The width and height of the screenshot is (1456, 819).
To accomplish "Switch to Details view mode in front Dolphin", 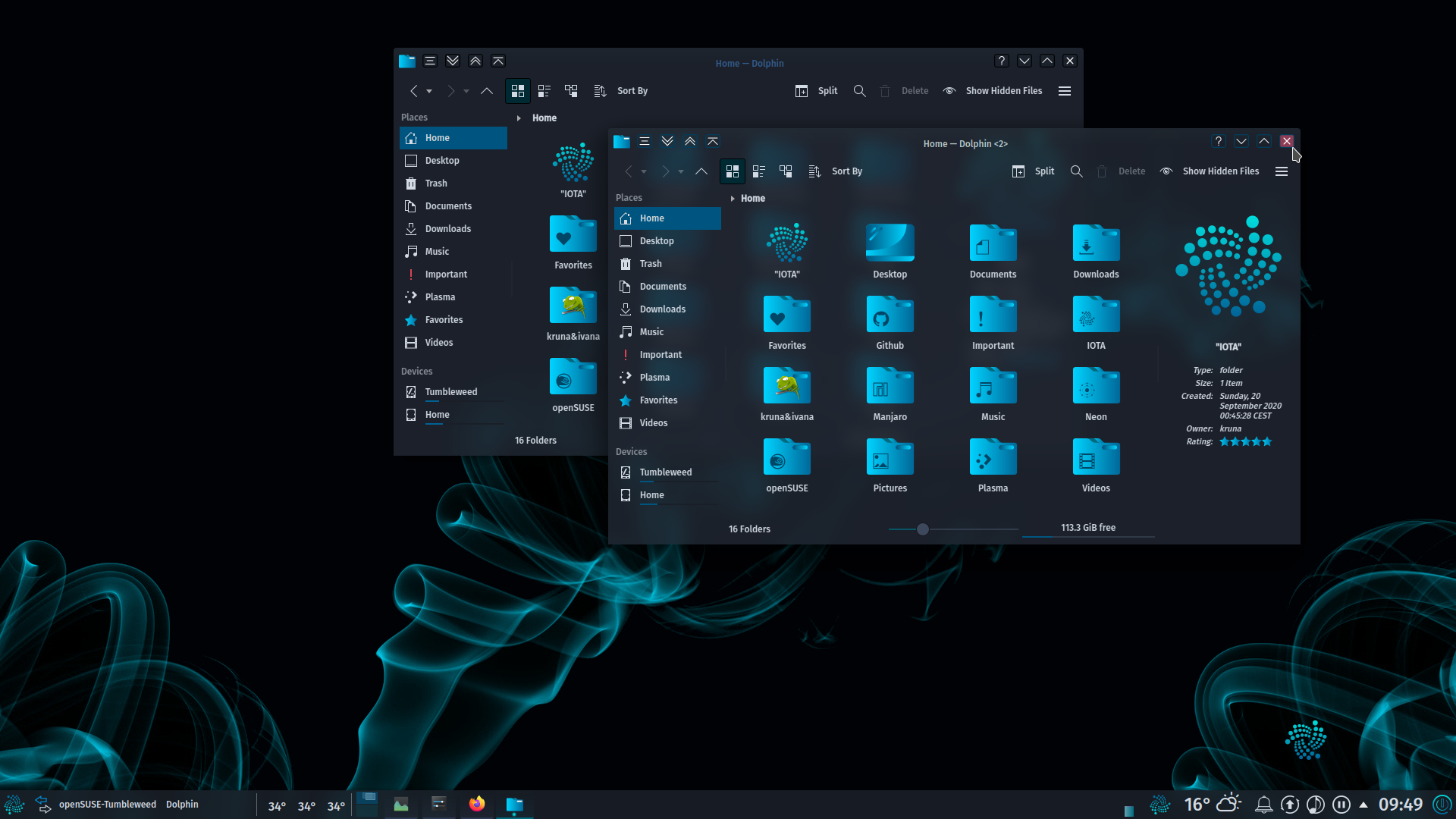I will (786, 171).
